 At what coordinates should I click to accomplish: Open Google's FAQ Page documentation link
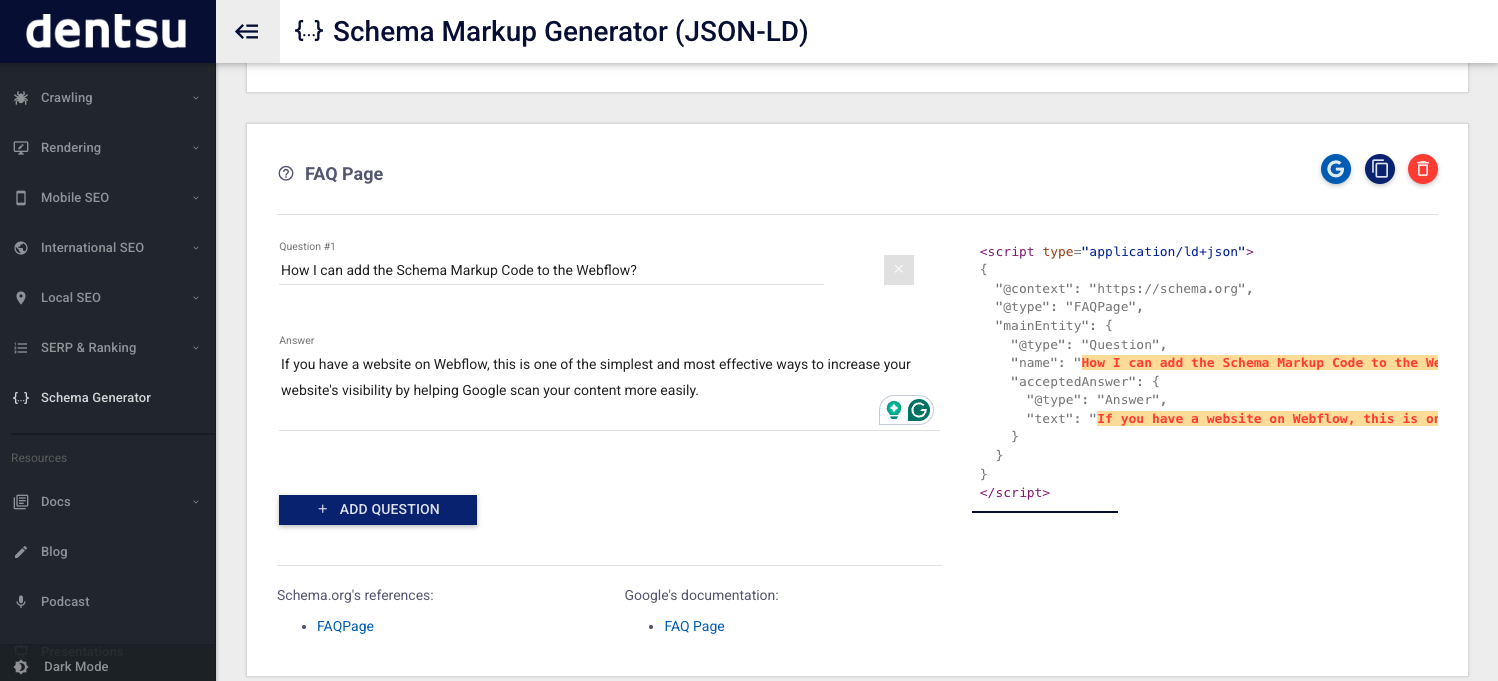[x=694, y=626]
